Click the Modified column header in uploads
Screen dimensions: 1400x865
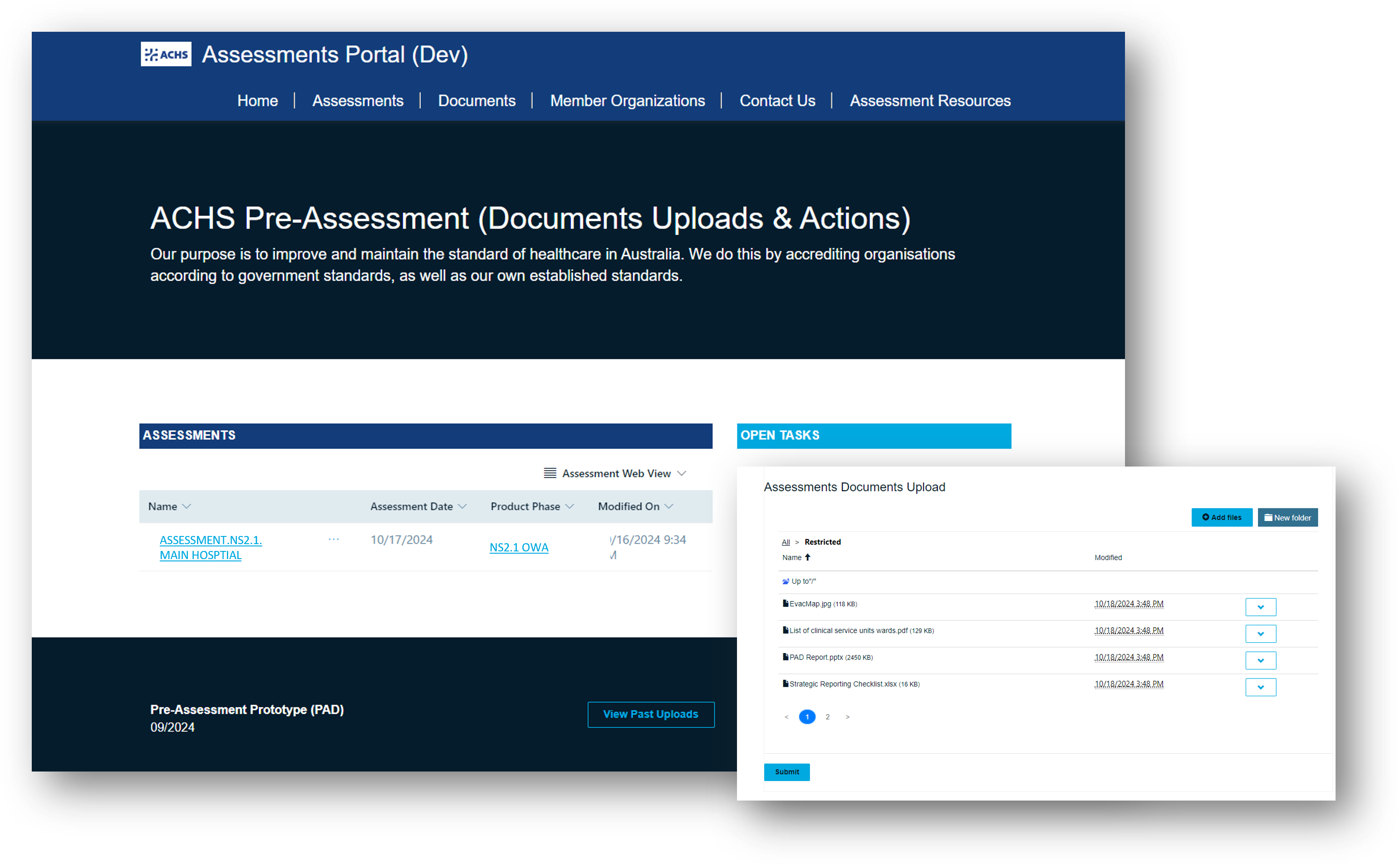[x=1108, y=557]
